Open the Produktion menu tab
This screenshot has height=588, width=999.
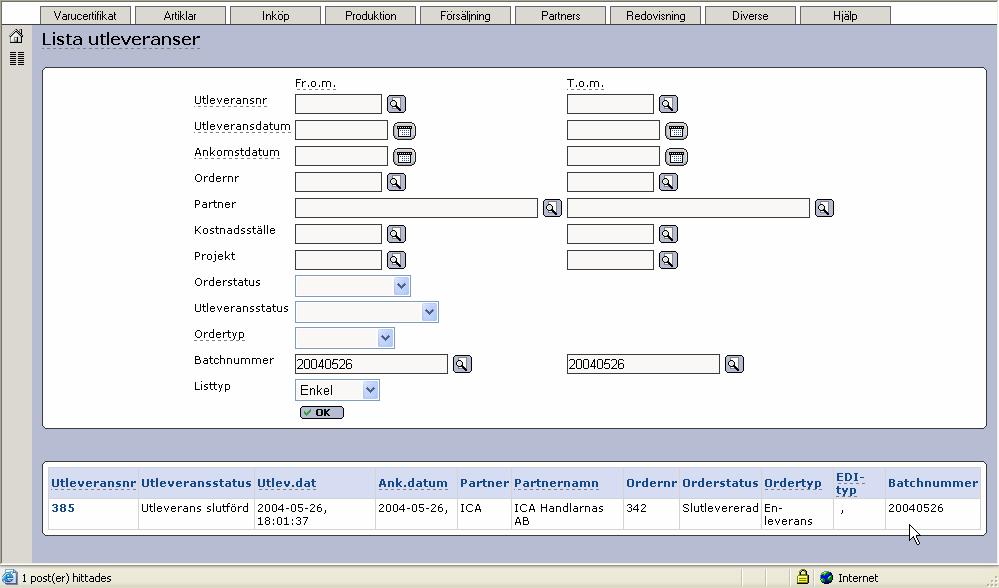(x=370, y=15)
